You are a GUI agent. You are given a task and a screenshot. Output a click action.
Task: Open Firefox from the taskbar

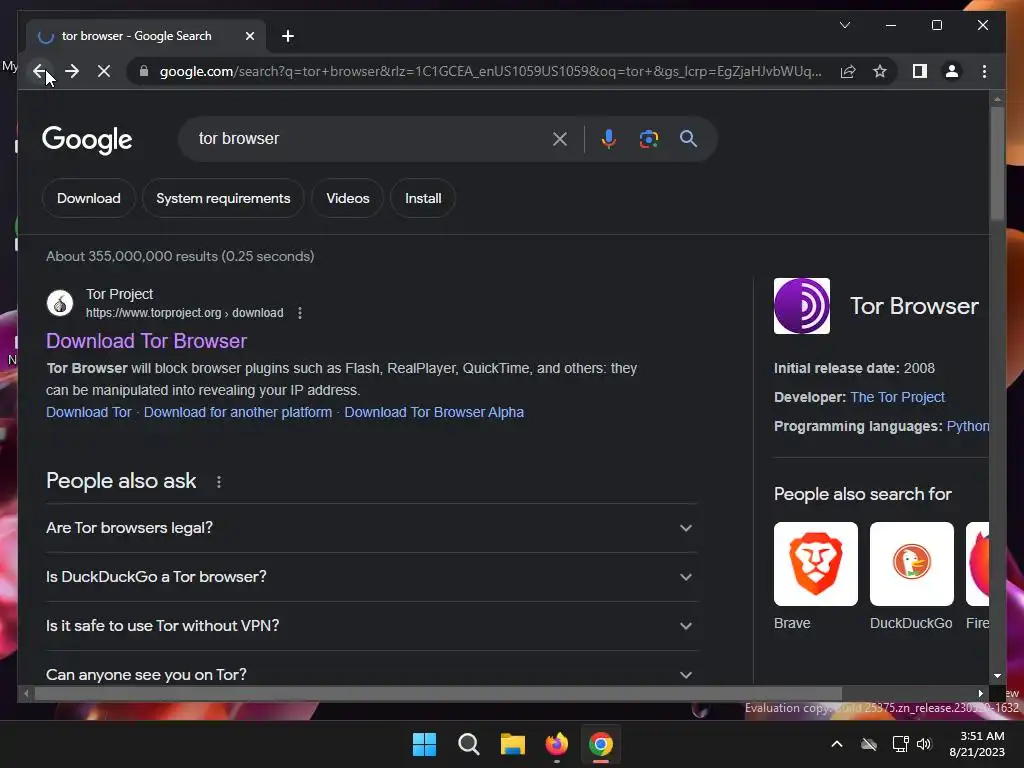tap(557, 744)
